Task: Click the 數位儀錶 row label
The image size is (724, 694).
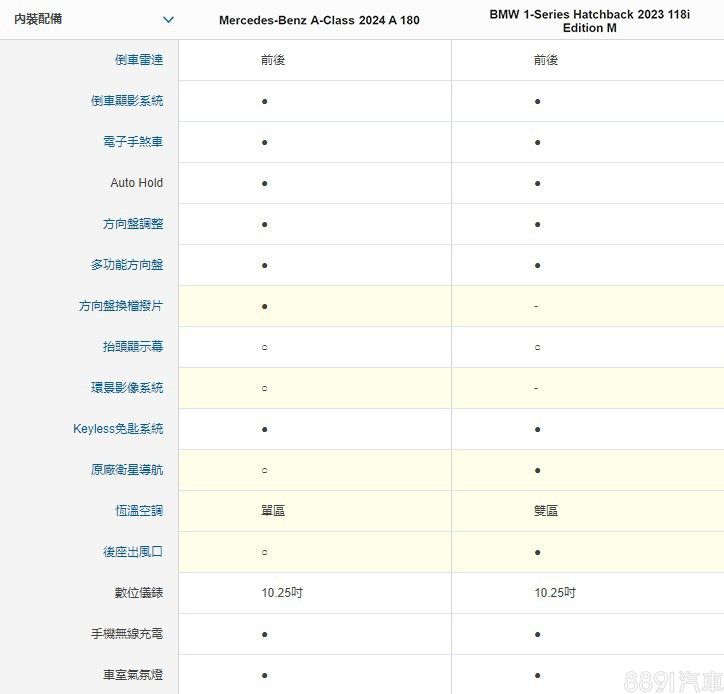Action: coord(139,593)
